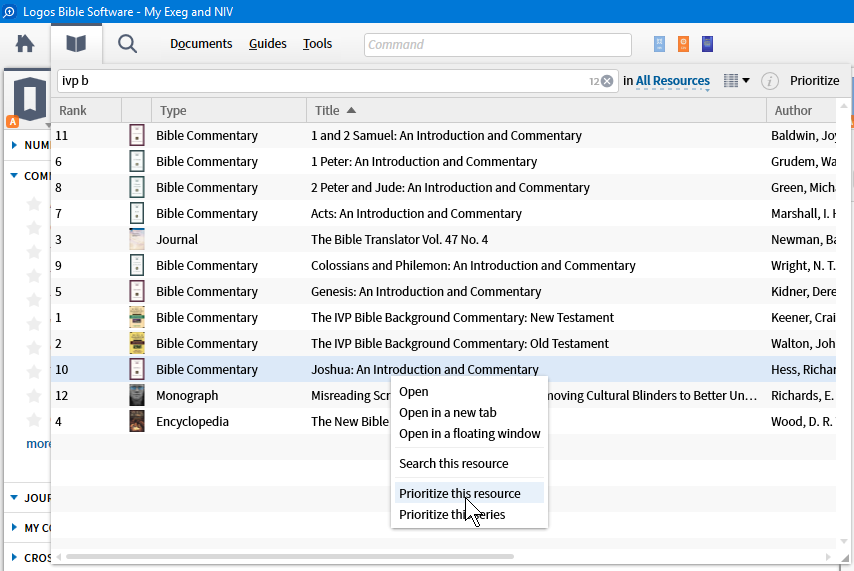Toggle top favorite star in left panel
This screenshot has height=571, width=854.
coord(34,204)
